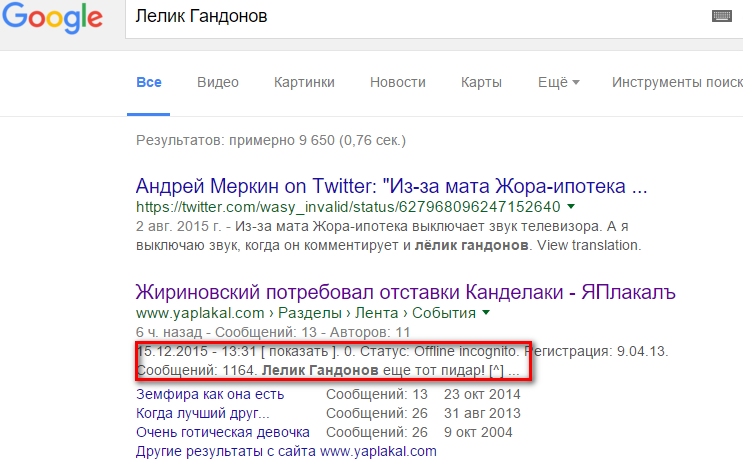
Task: Switch to the Картинки tab
Action: (x=304, y=82)
